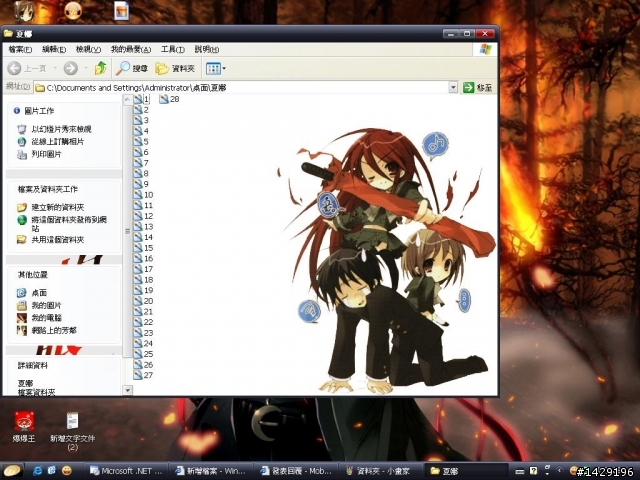Click the side pane scrollbar thumb
The image size is (640, 480).
(x=127, y=231)
